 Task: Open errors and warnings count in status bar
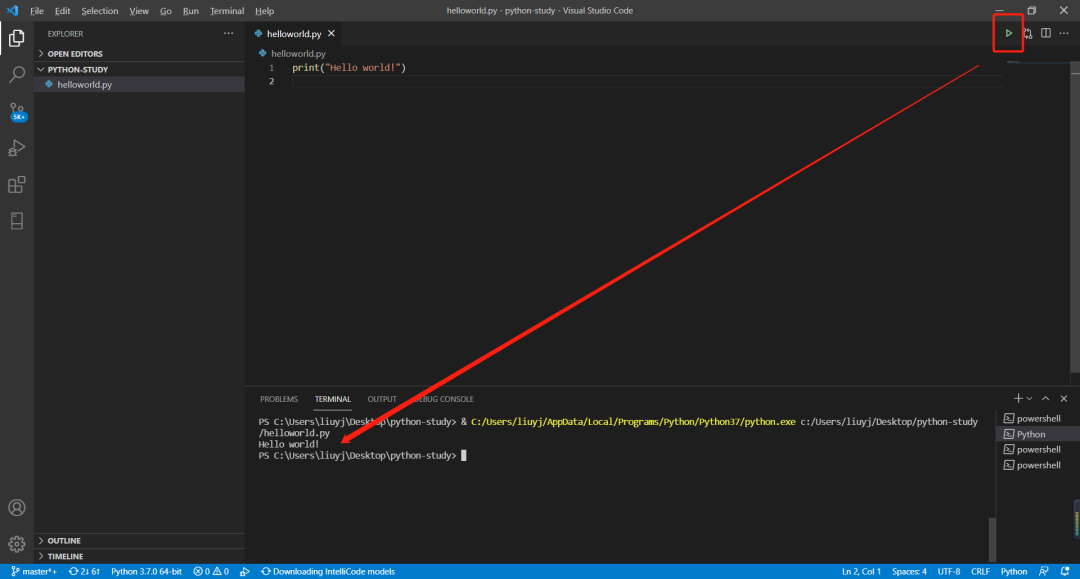pos(211,571)
